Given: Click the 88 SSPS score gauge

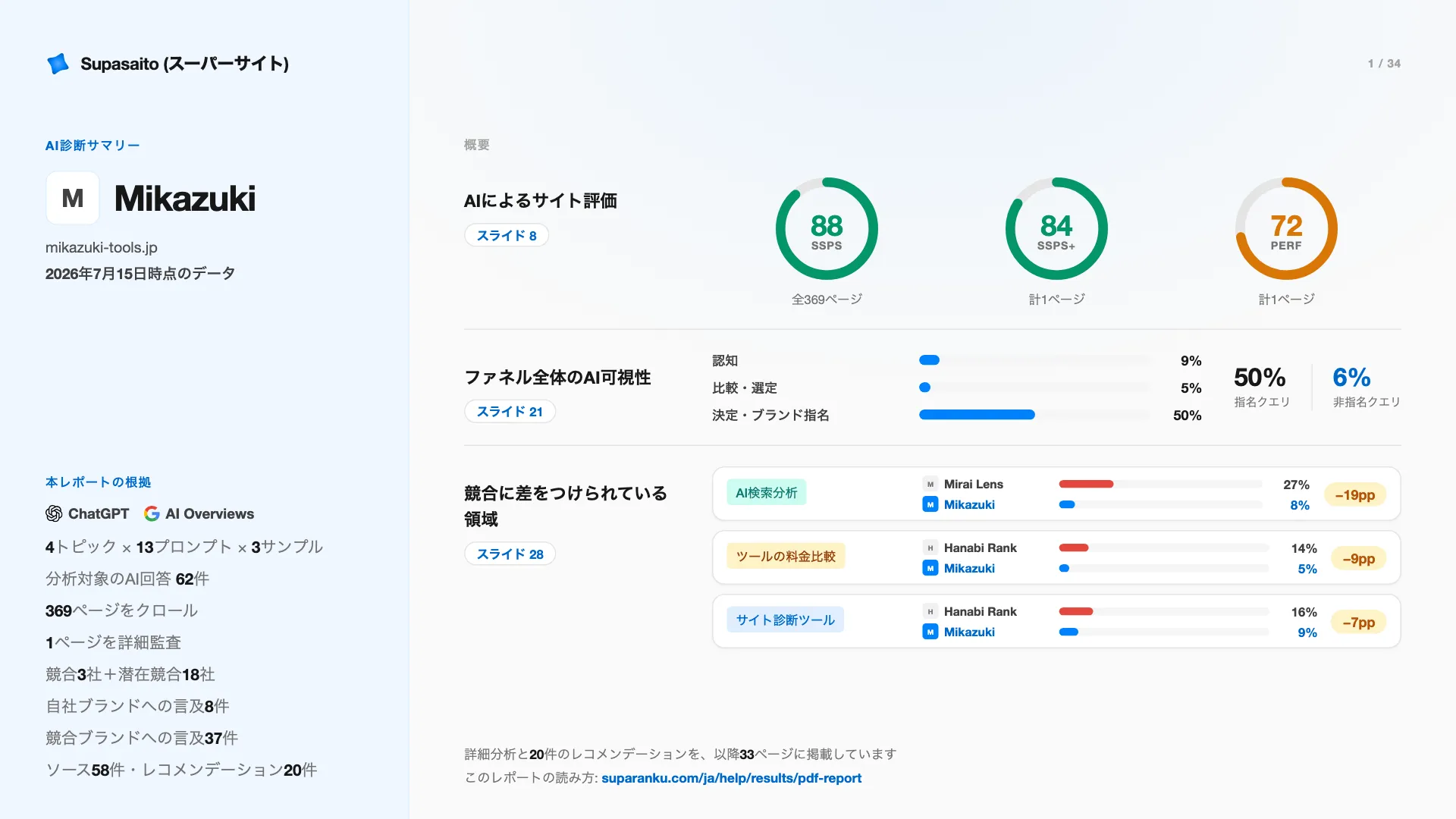Looking at the screenshot, I should point(827,228).
